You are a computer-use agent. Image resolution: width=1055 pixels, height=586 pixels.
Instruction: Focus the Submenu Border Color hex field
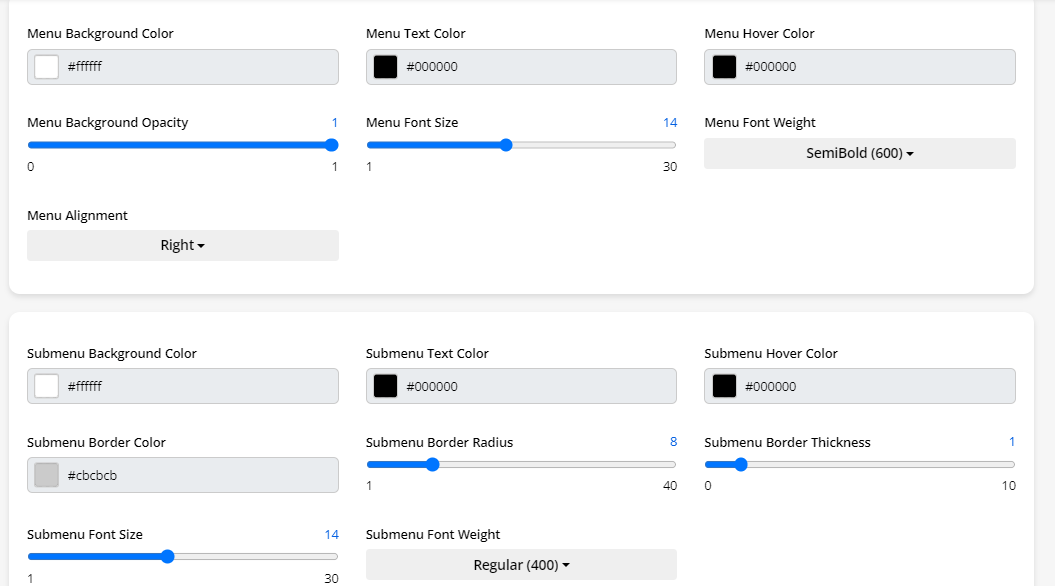[200, 475]
